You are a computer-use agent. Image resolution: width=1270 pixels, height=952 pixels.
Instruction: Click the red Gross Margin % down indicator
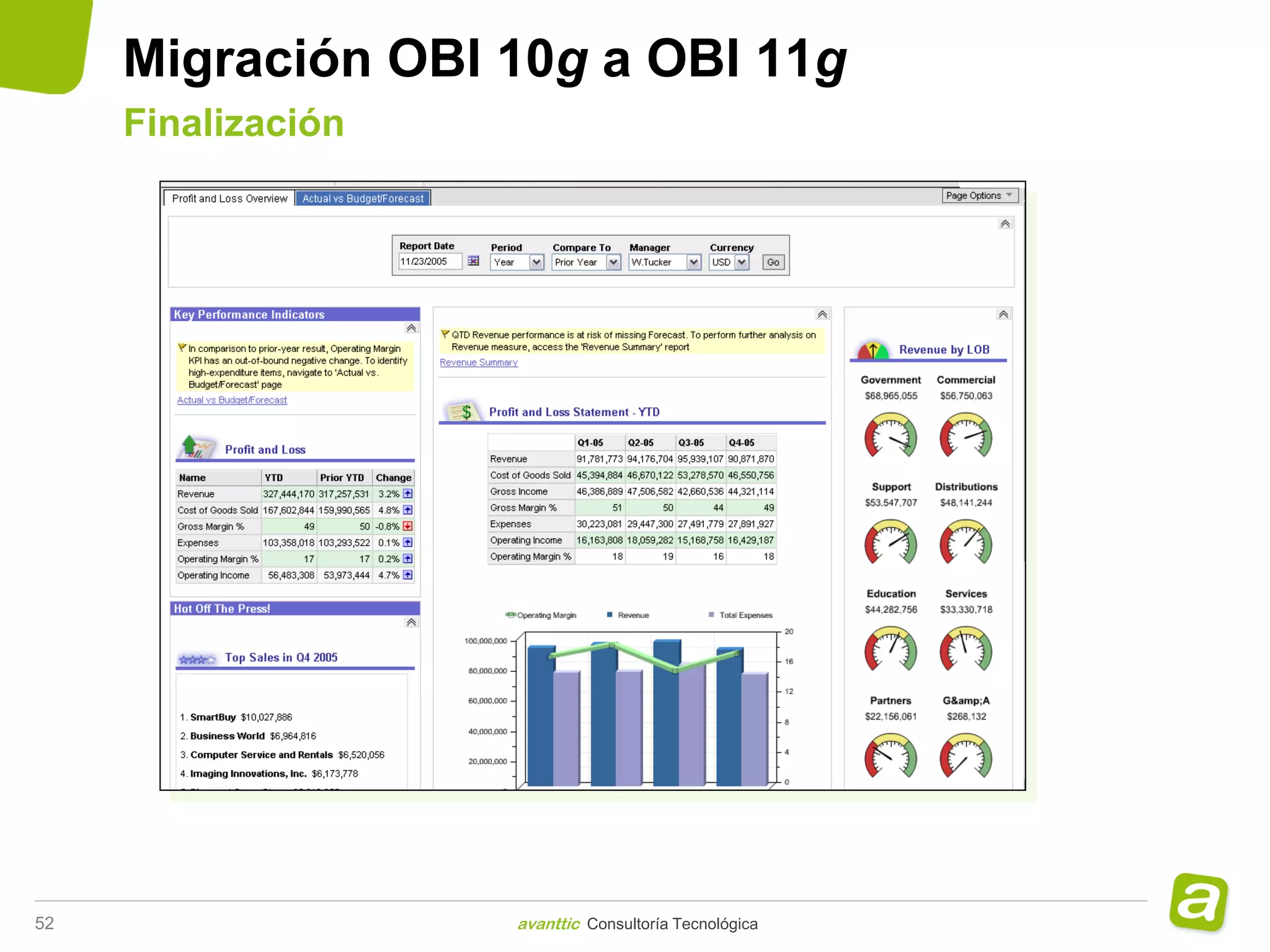pyautogui.click(x=407, y=526)
